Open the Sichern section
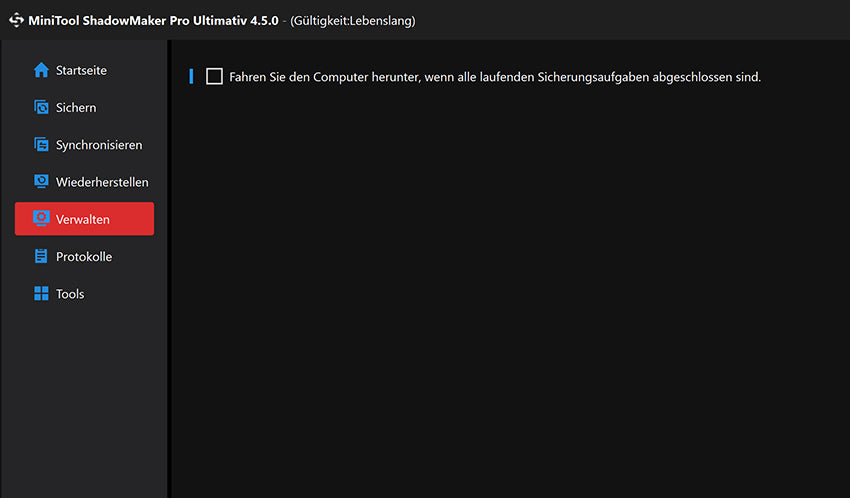Screen dimensions: 850x498 click(x=76, y=108)
